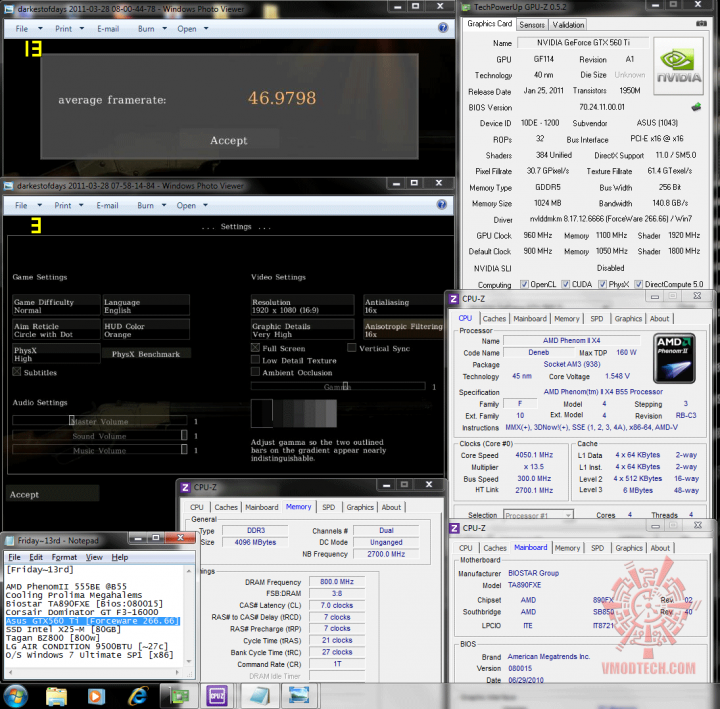Open Notepad Format menu
The height and width of the screenshot is (709, 720).
click(x=64, y=557)
